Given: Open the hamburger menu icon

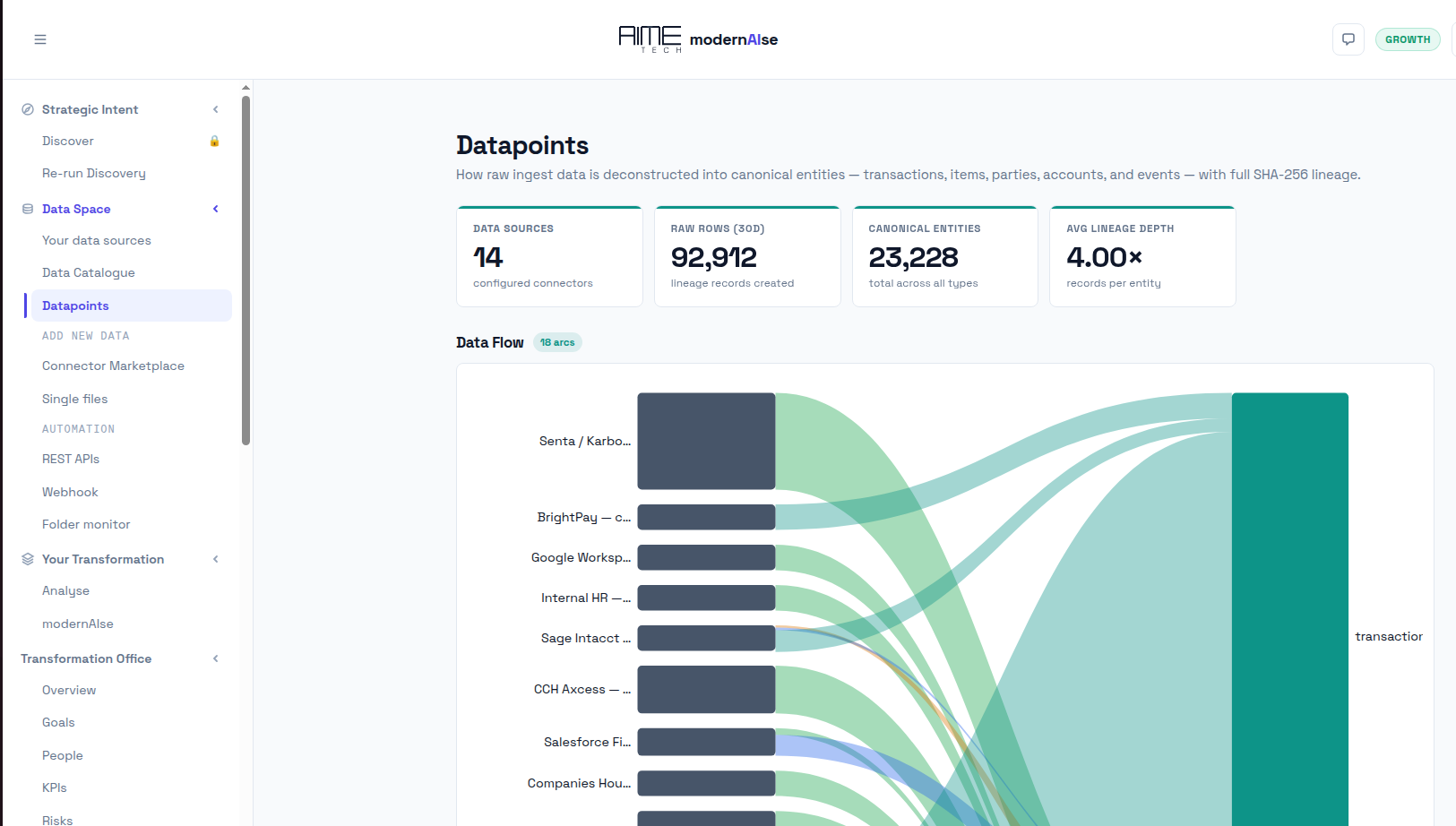Looking at the screenshot, I should point(40,39).
